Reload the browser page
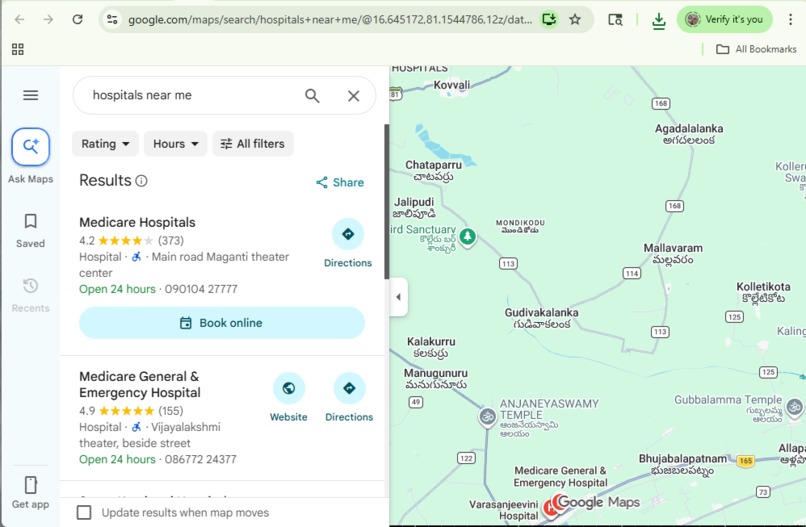This screenshot has height=527, width=806. coord(78,20)
